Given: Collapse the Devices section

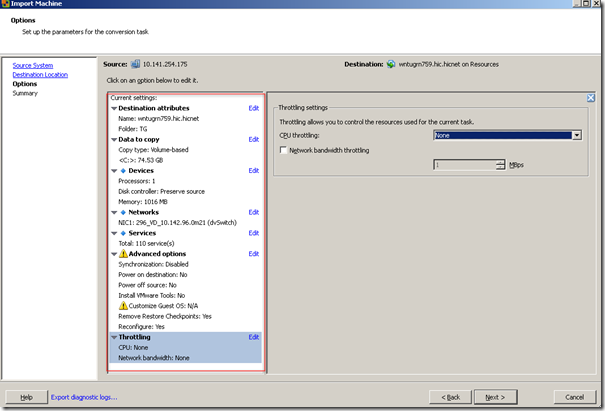Looking at the screenshot, I should [114, 171].
